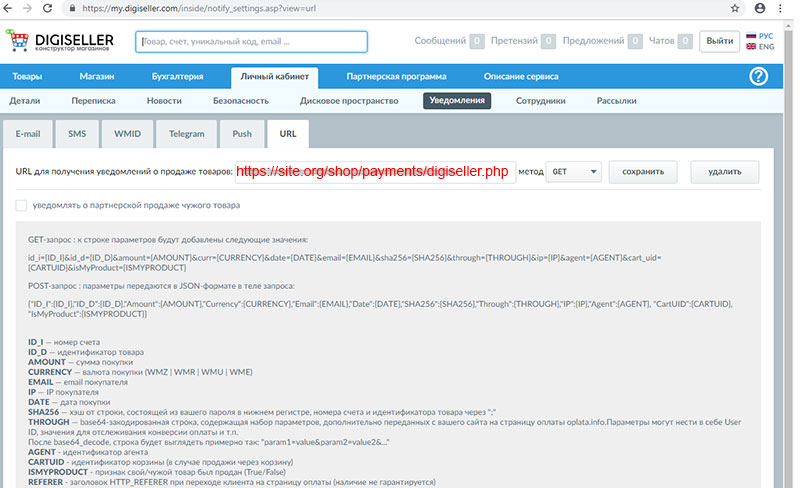This screenshot has height=488, width=800.
Task: Bookmark page with the star icon
Action: (735, 8)
